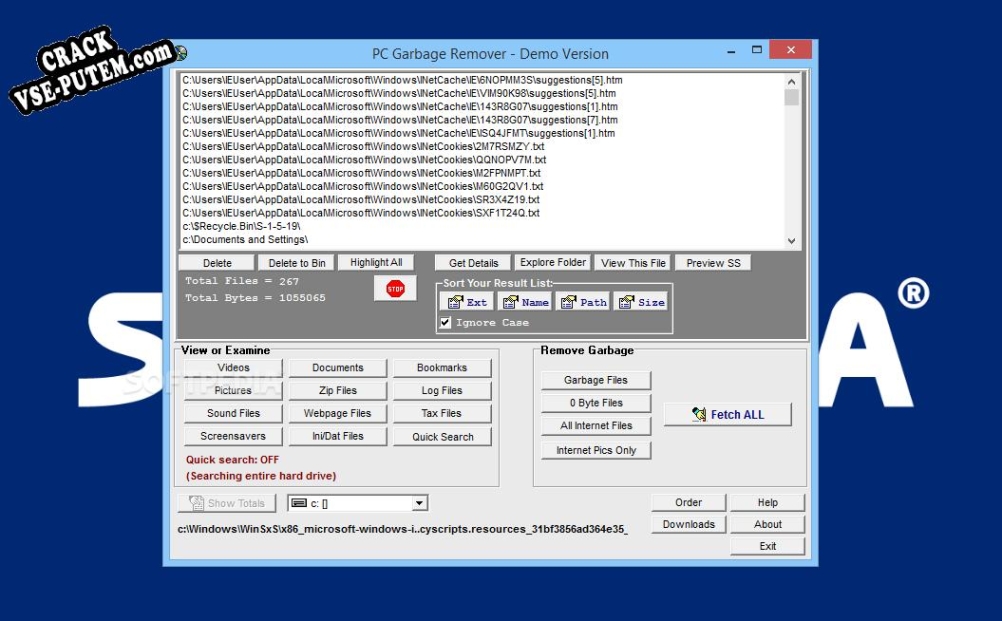Collapse the drive list dropdown arrow
The height and width of the screenshot is (621, 1002).
420,502
